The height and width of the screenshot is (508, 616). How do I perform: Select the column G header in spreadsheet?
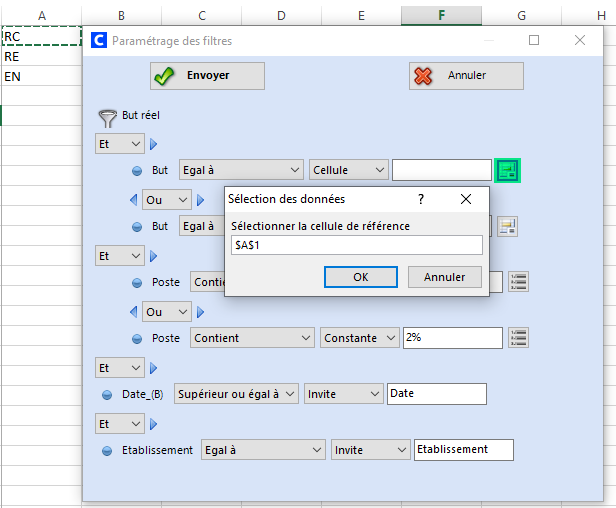(522, 15)
